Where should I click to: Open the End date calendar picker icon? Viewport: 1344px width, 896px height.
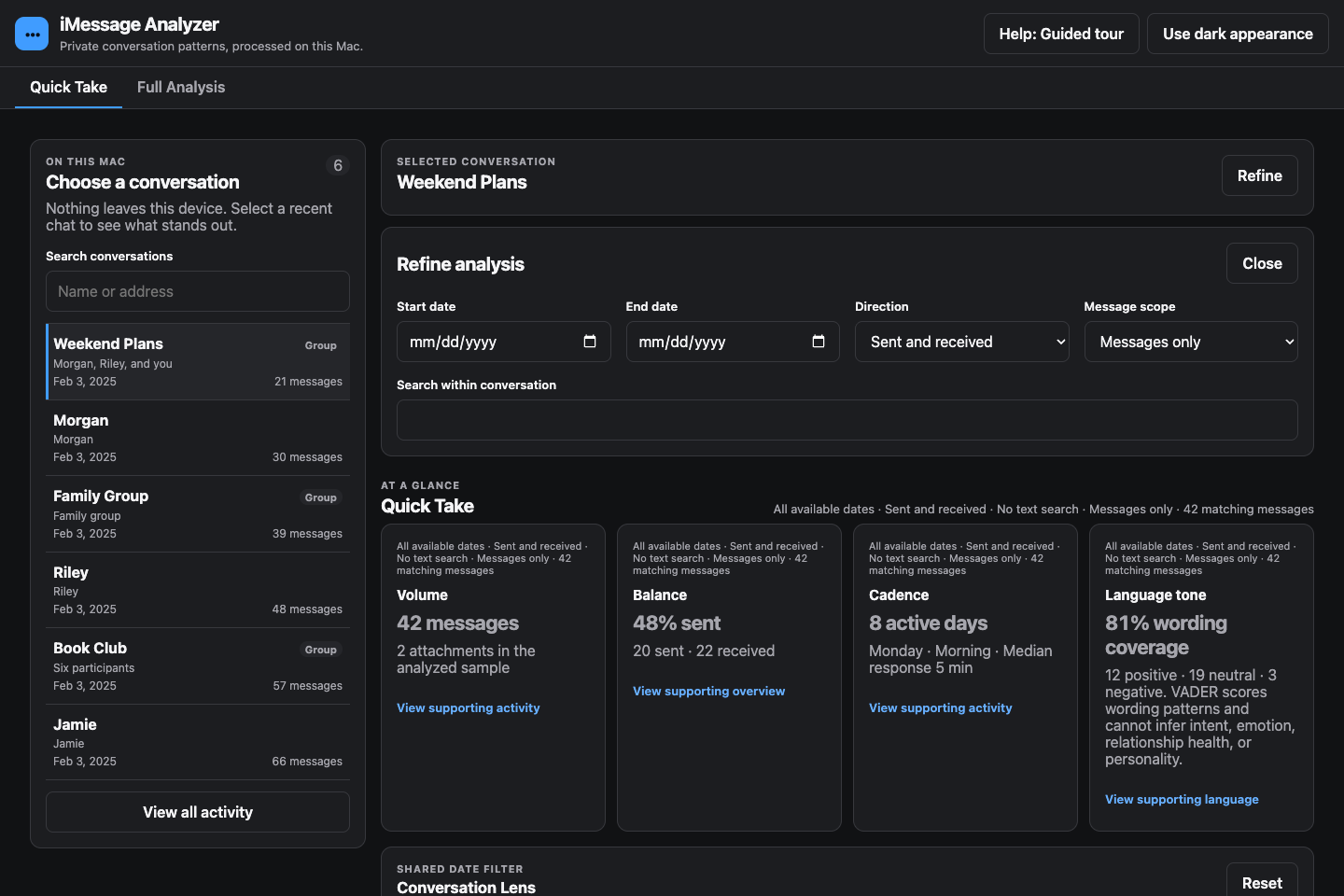pos(819,342)
